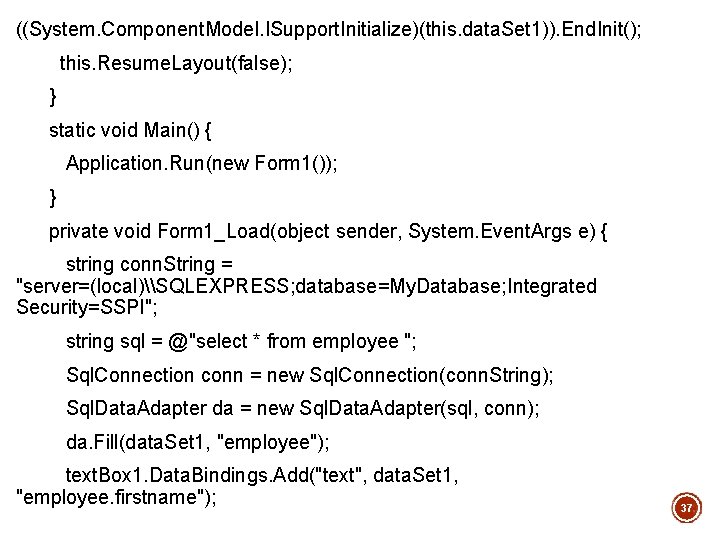This screenshot has width=720, height=540.
Task: Click the SqlDataAdapter da line
Action: (302, 408)
